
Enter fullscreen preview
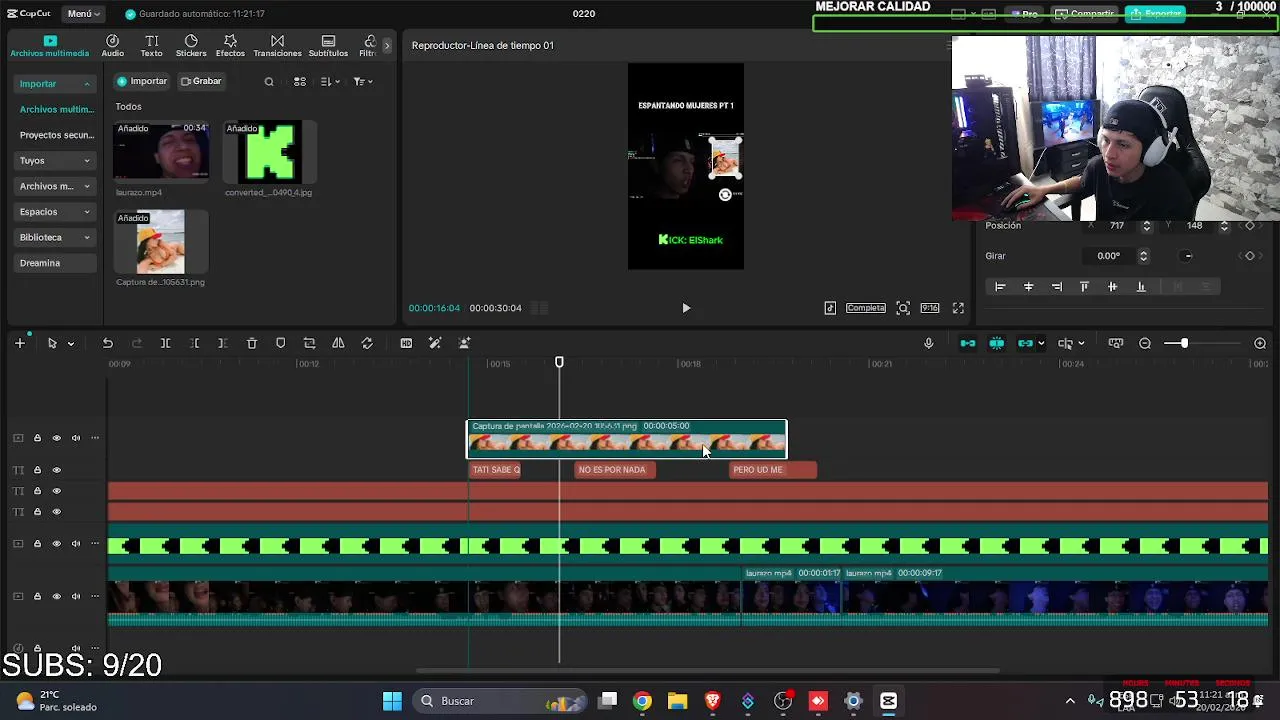click(958, 308)
